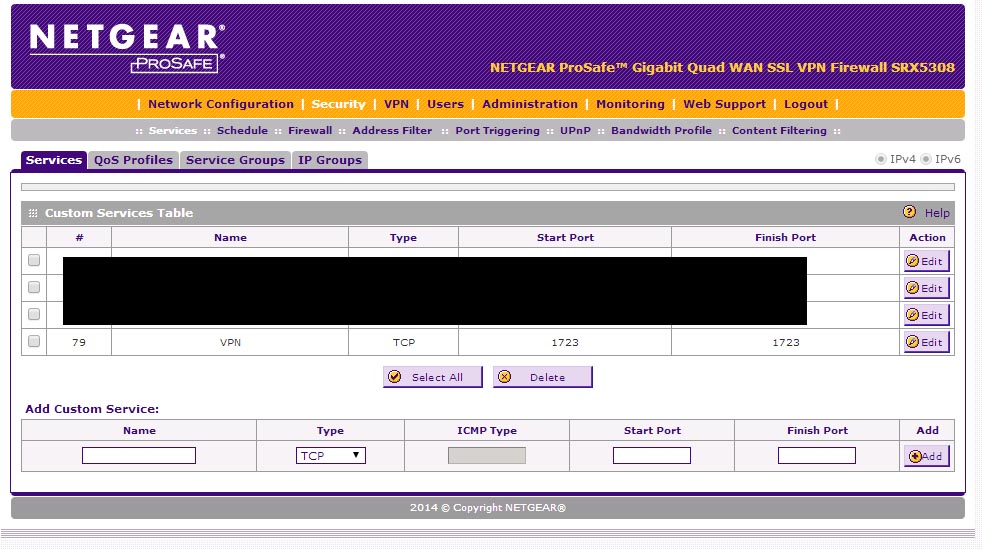This screenshot has height=550, width=982.
Task: Switch to the QoS Profiles tab
Action: point(133,160)
